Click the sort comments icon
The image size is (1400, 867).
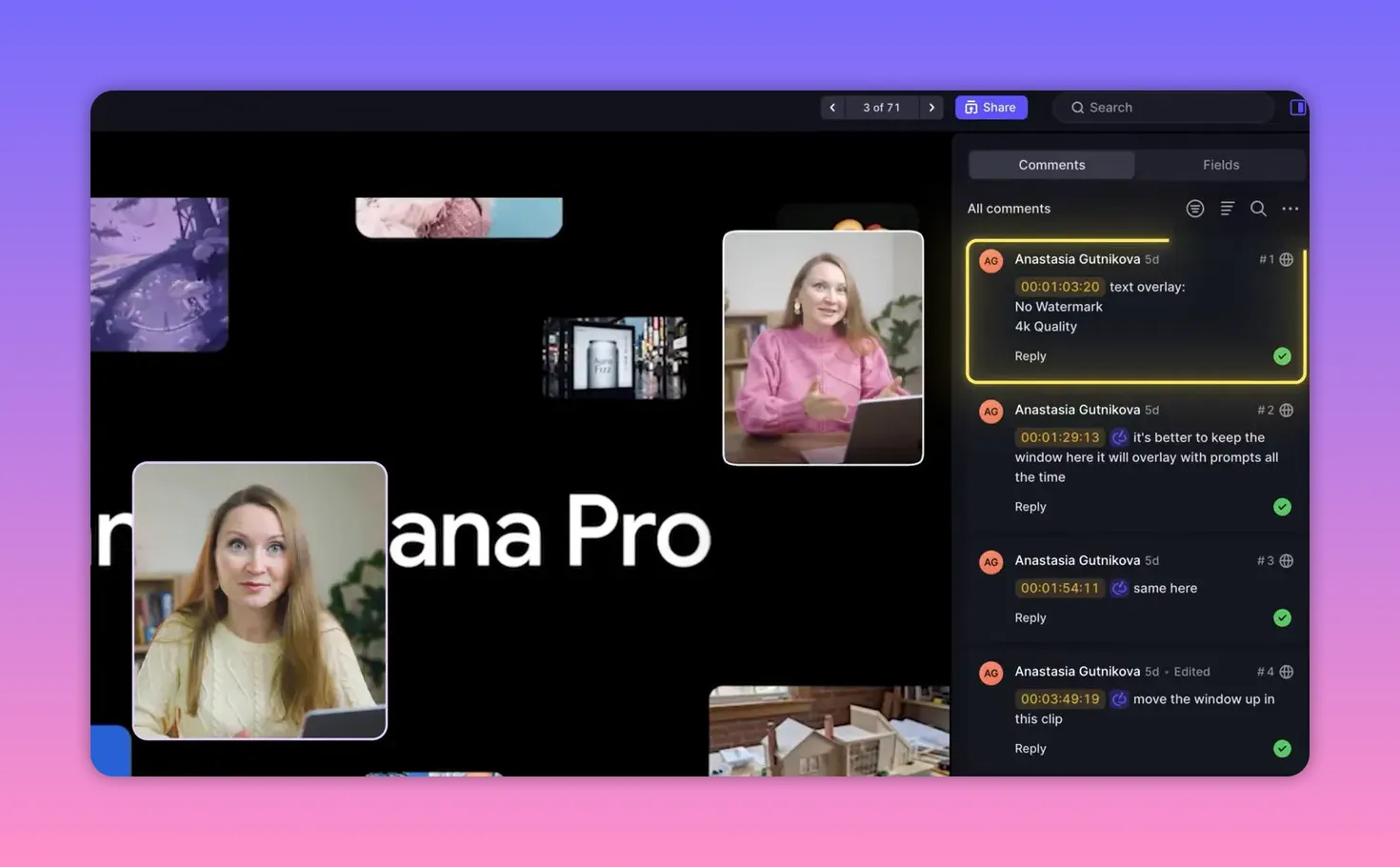click(1227, 208)
